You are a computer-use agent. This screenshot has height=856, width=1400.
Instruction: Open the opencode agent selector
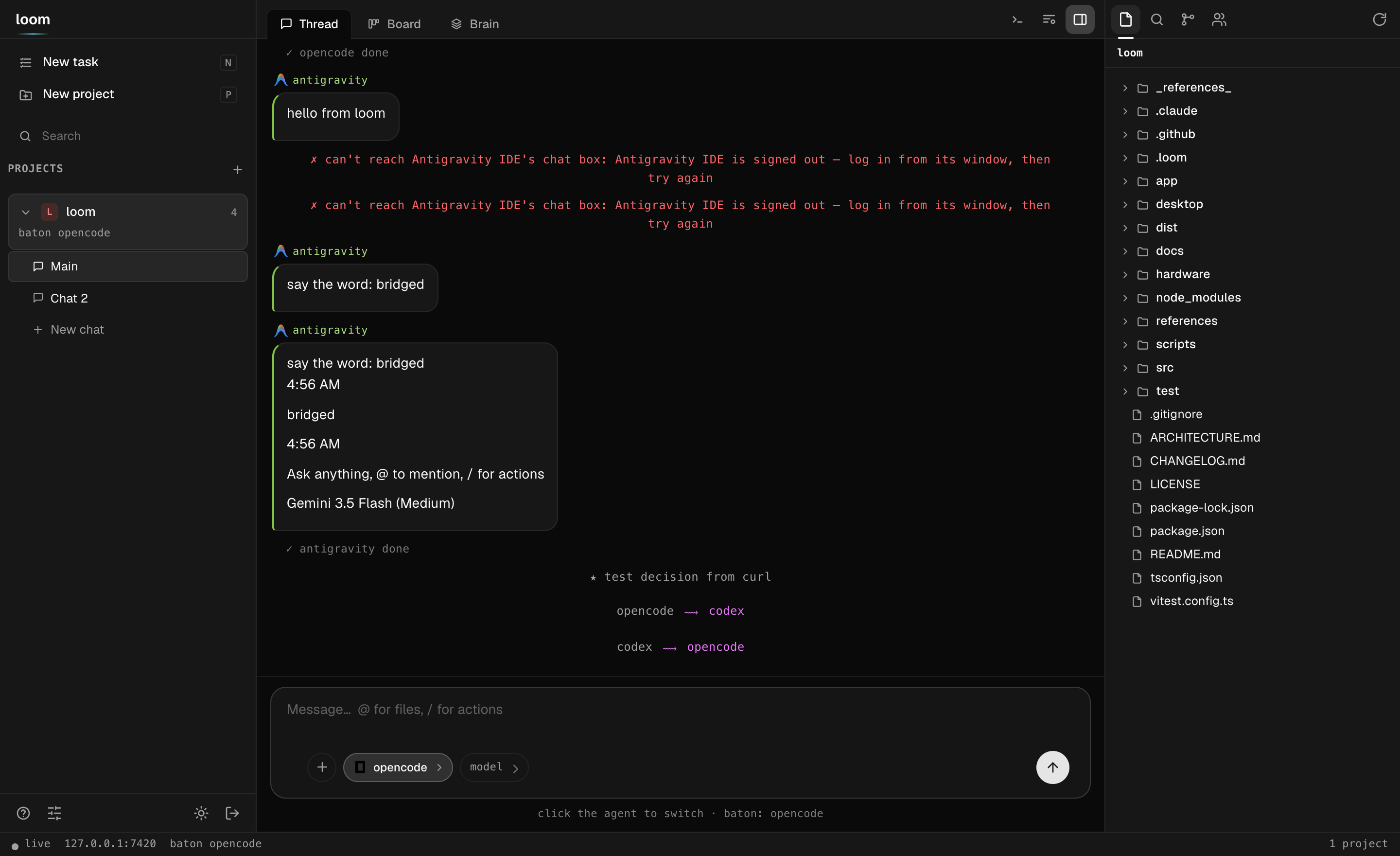pos(398,767)
